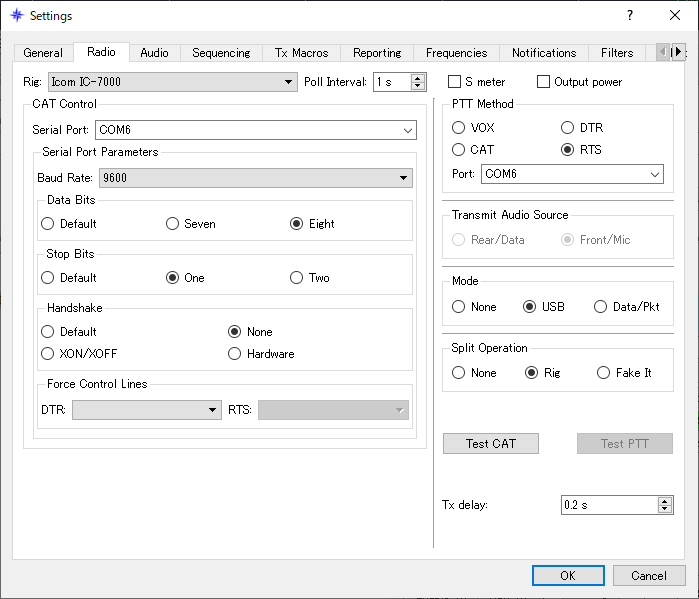Open the Rig dropdown list

click(x=173, y=82)
